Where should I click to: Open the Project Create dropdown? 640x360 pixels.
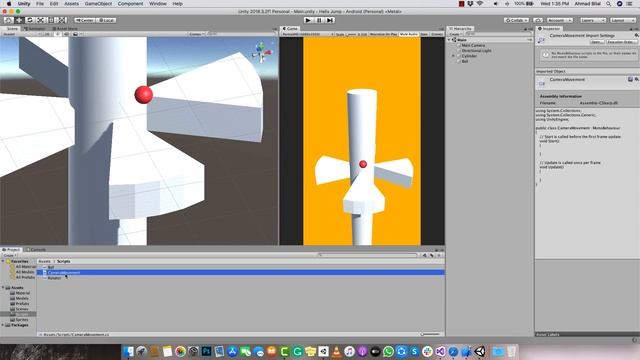tap(9, 255)
